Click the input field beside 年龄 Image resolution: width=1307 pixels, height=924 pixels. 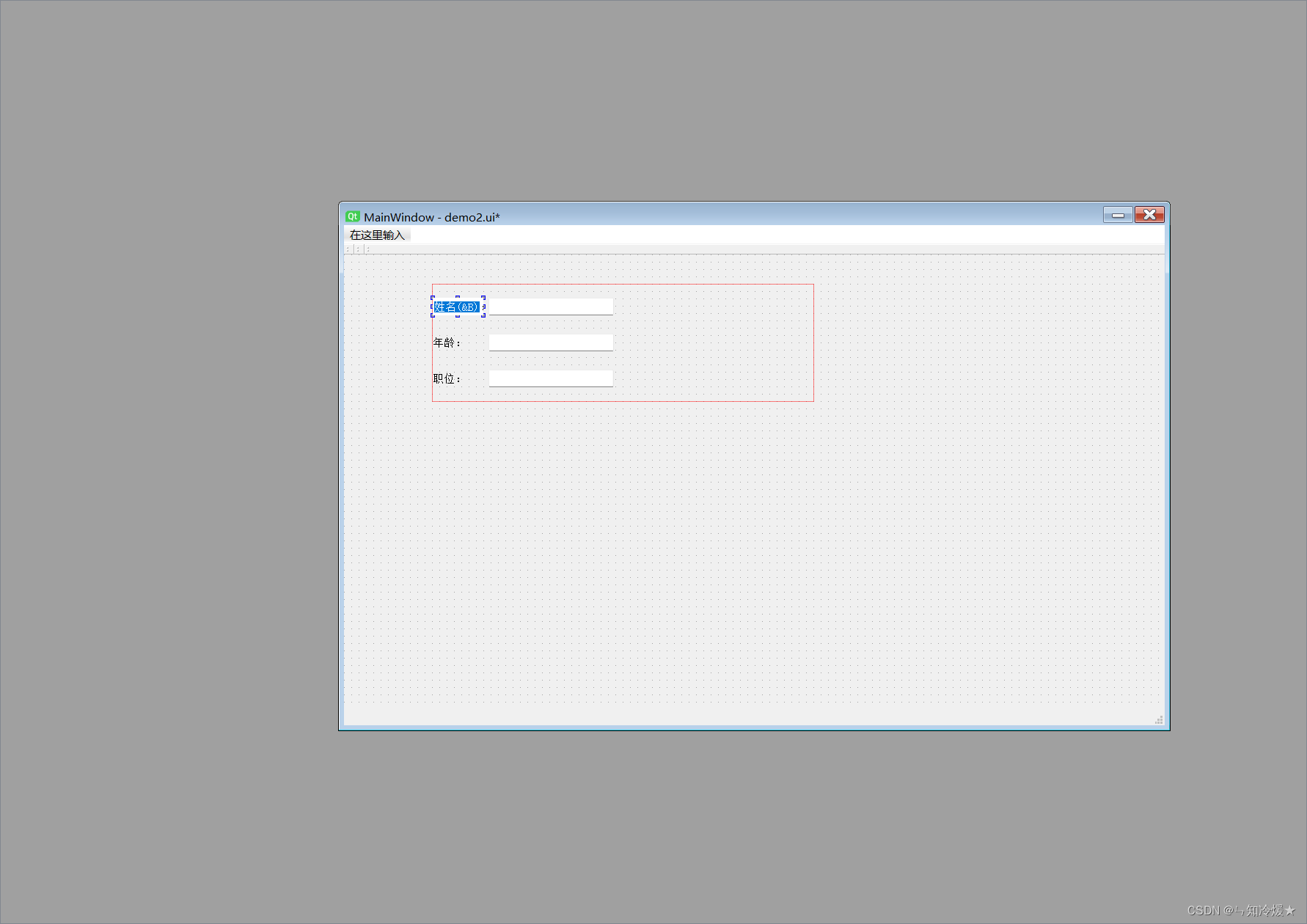click(x=551, y=342)
